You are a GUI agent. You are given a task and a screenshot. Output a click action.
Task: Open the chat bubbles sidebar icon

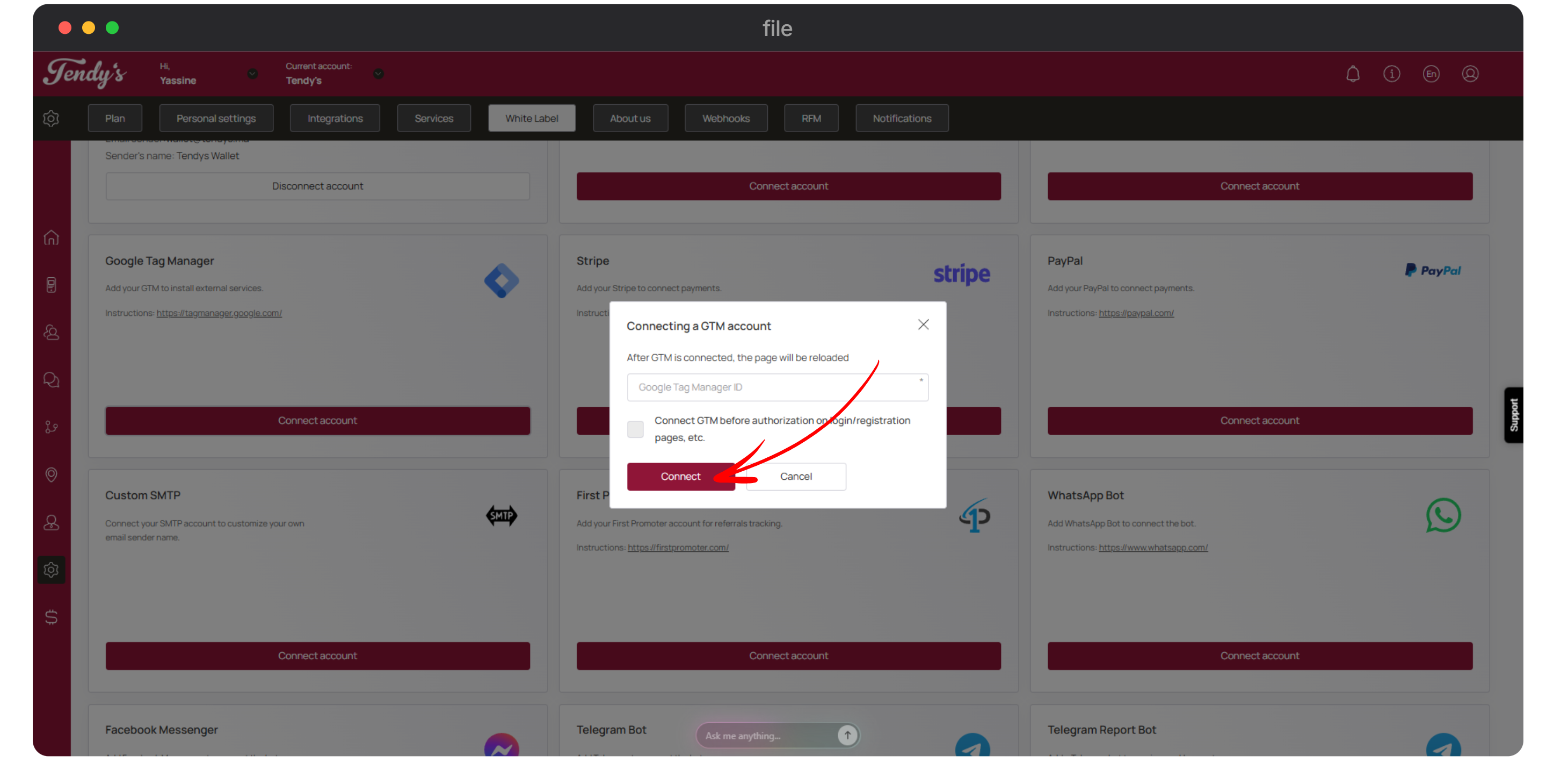pyautogui.click(x=51, y=380)
